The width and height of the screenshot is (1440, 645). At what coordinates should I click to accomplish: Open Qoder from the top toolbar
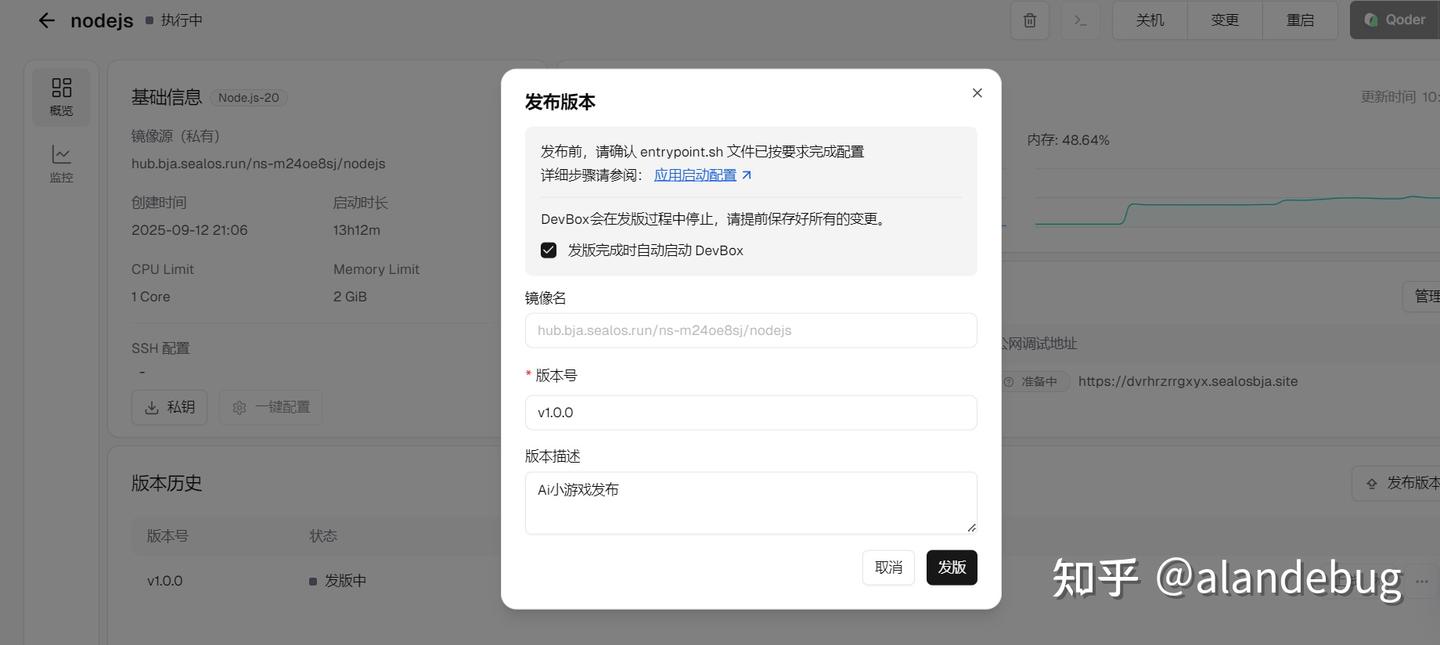pos(1395,19)
